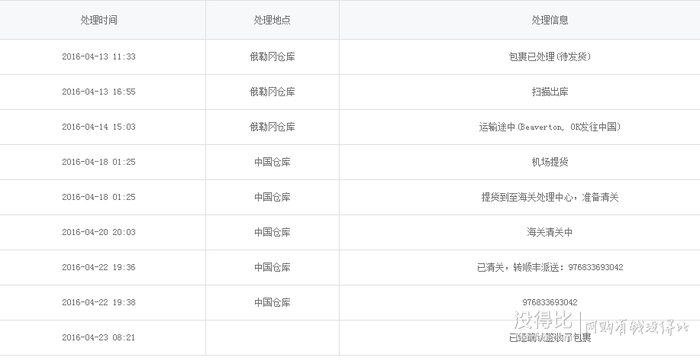The width and height of the screenshot is (700, 361).
Task: Click 包裹已处理(待发货) status text
Action: (x=550, y=57)
